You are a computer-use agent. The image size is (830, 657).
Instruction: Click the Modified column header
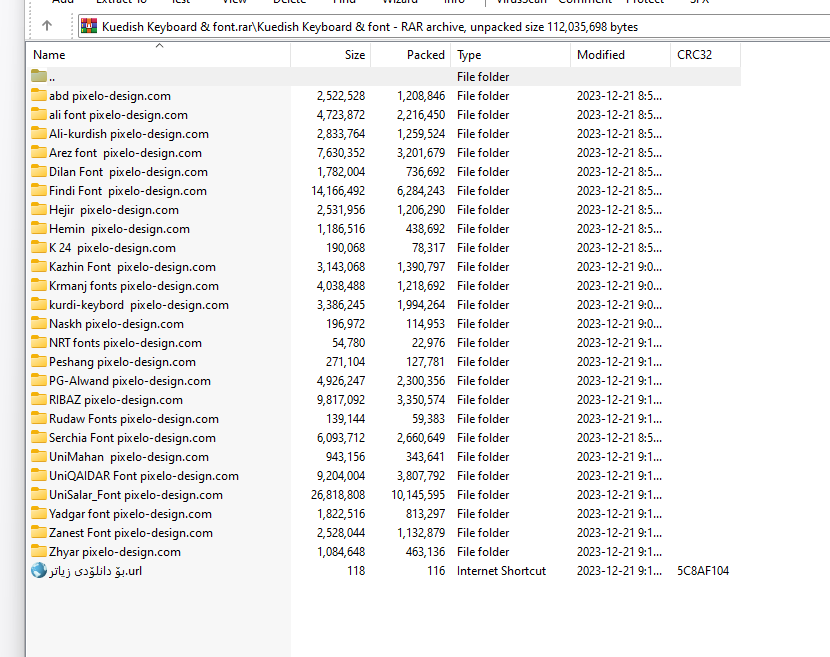pos(620,55)
